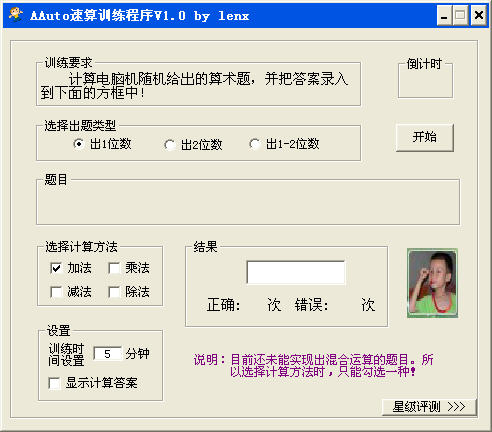
Task: Click the 错误: label text
Action: pos(311,305)
